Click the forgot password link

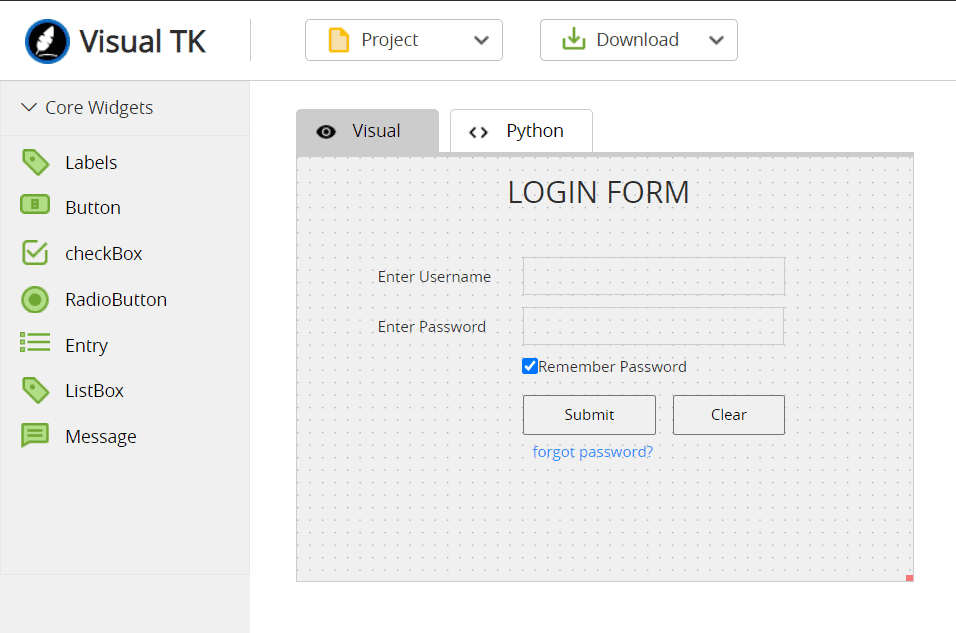[x=592, y=451]
